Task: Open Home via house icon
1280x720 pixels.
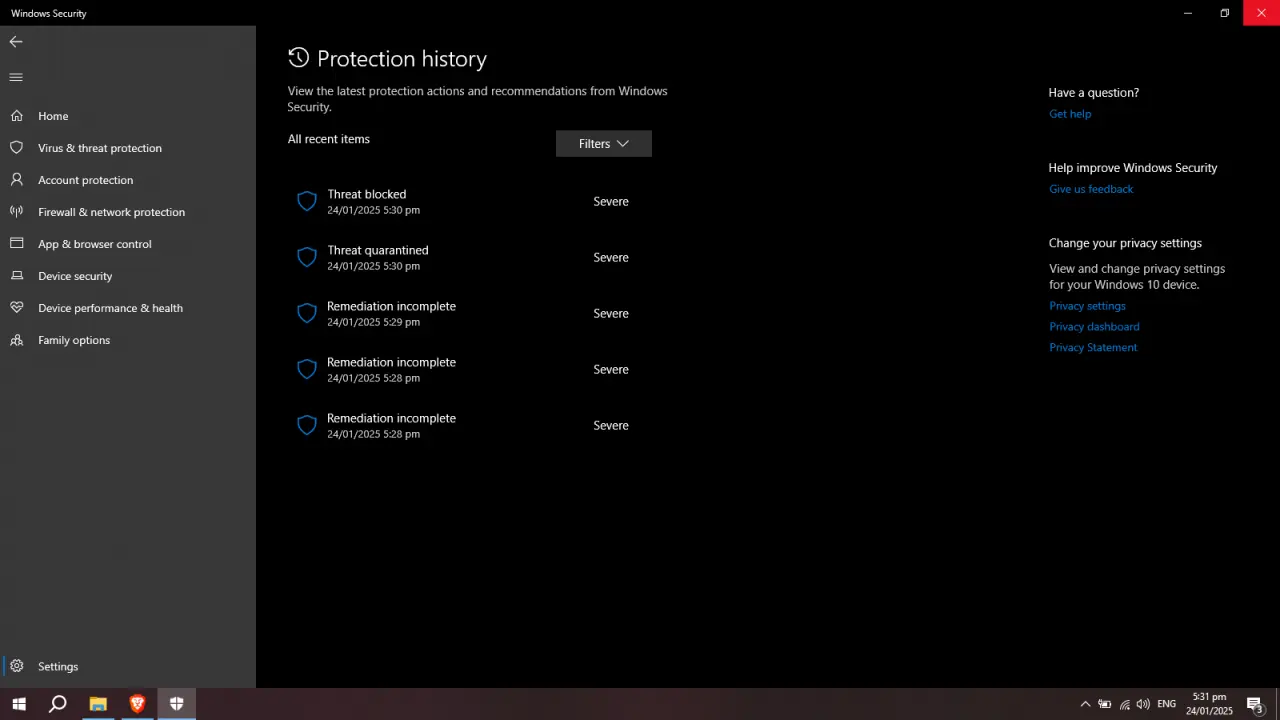Action: point(16,116)
